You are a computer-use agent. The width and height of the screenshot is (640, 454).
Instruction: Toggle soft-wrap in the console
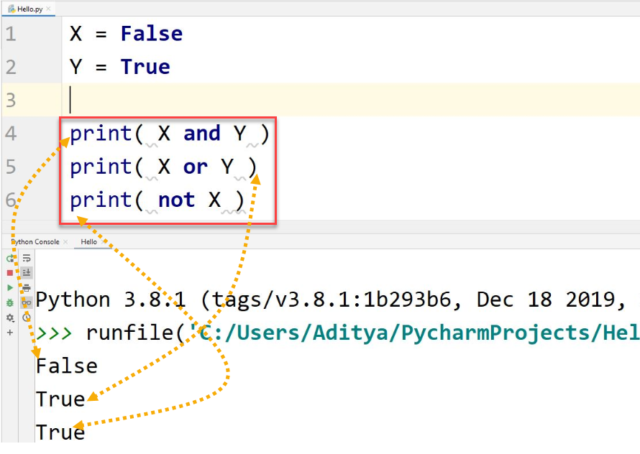[26, 258]
